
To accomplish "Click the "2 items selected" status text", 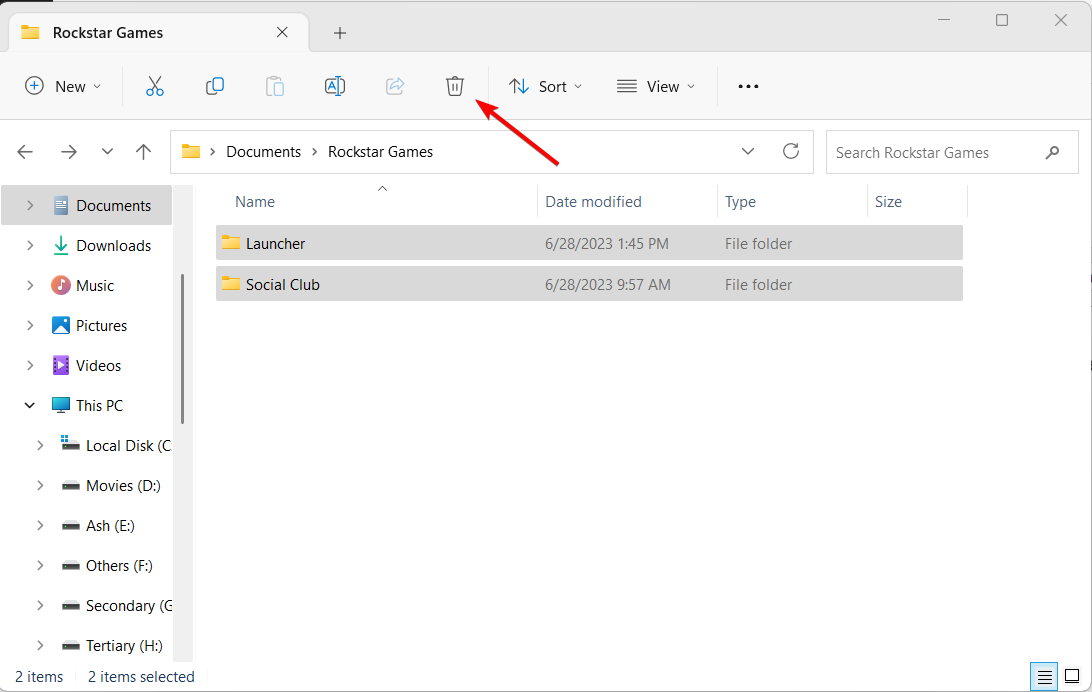I will click(x=141, y=677).
